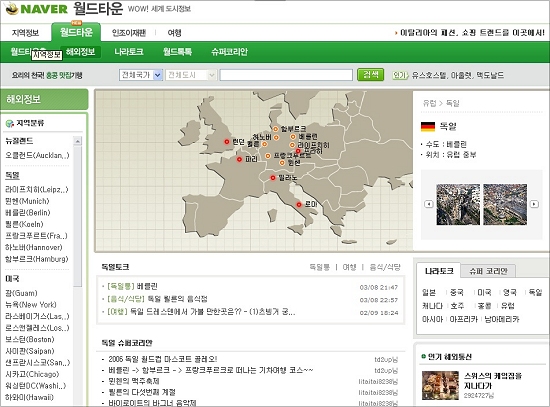Click 보스턴(Boston) in region list

click(29, 339)
